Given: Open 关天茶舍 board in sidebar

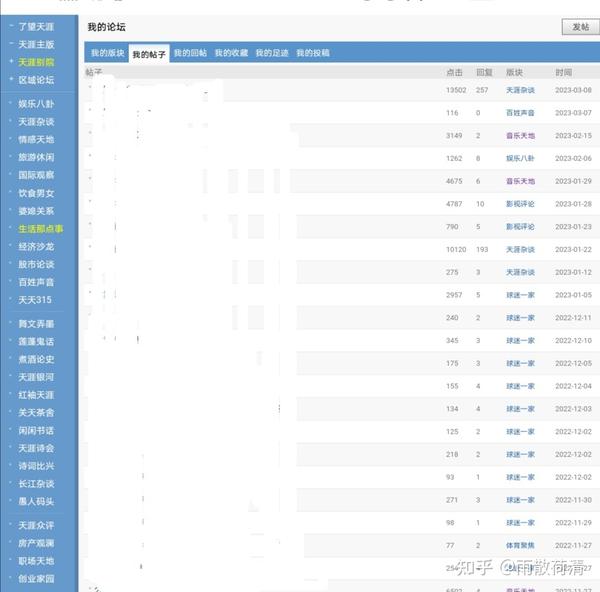Looking at the screenshot, I should 36,413.
